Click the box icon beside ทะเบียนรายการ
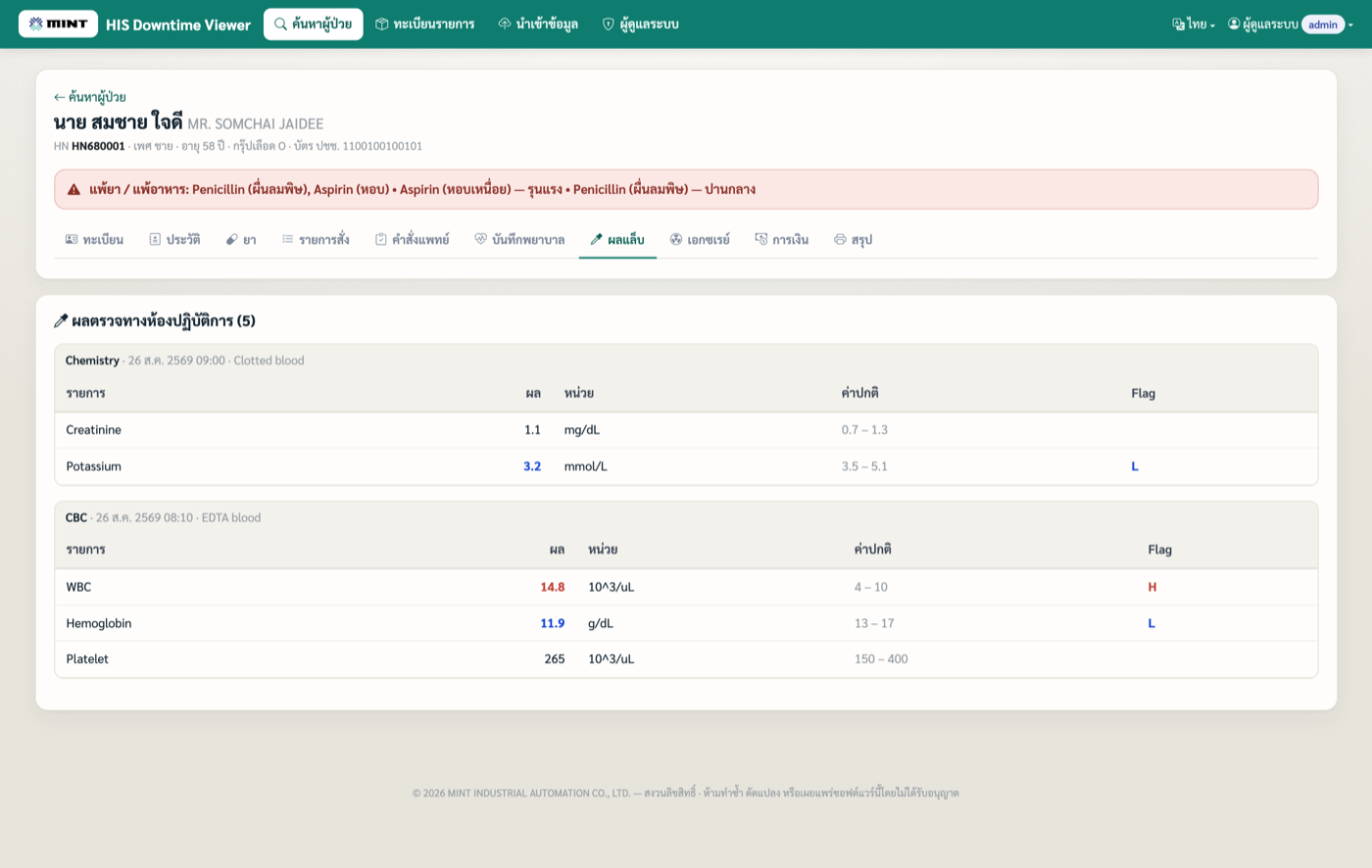This screenshot has height=868, width=1372. [382, 24]
